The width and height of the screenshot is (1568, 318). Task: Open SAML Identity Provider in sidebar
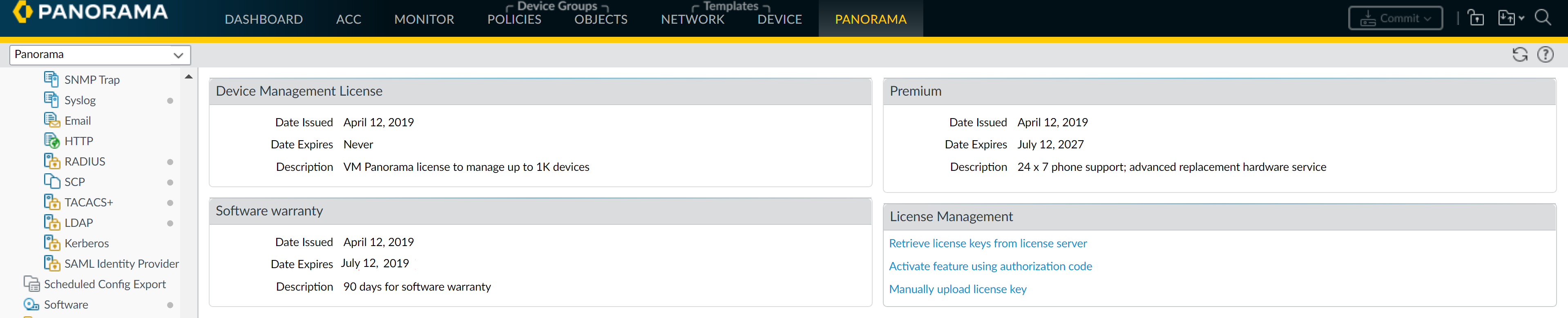pos(121,263)
